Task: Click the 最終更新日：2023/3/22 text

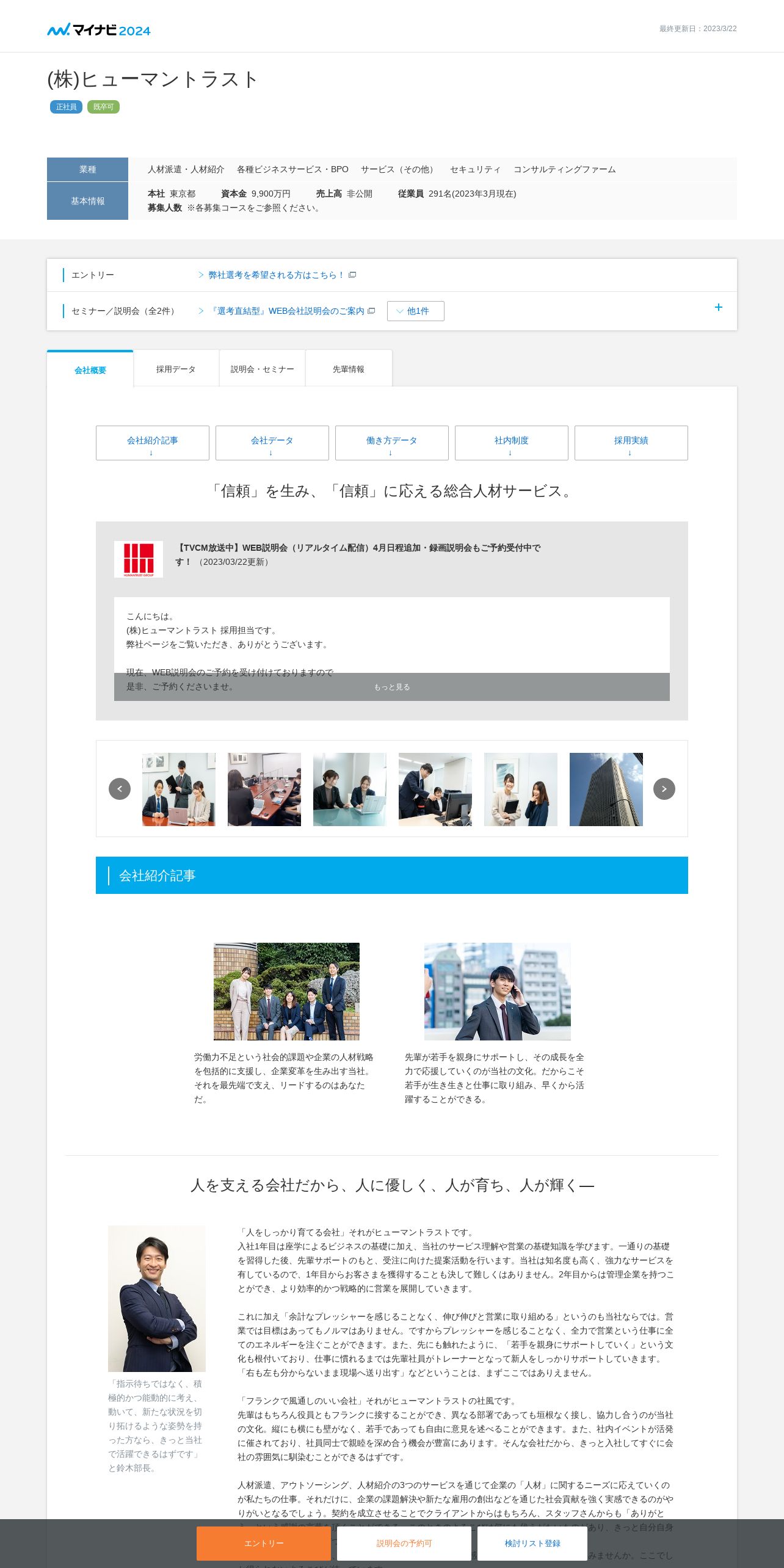Action: click(698, 29)
